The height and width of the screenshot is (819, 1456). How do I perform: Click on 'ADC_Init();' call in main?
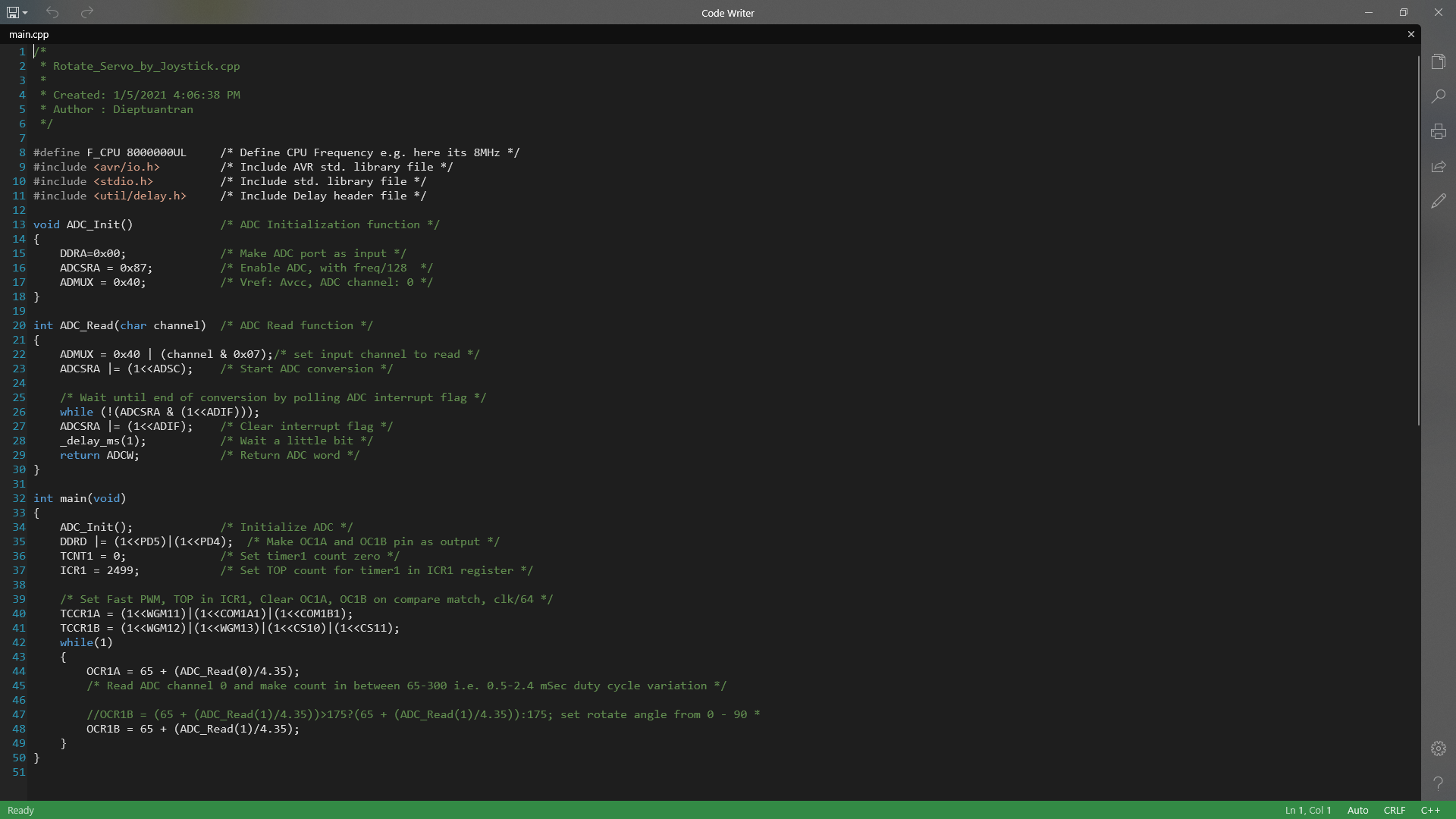tap(96, 527)
